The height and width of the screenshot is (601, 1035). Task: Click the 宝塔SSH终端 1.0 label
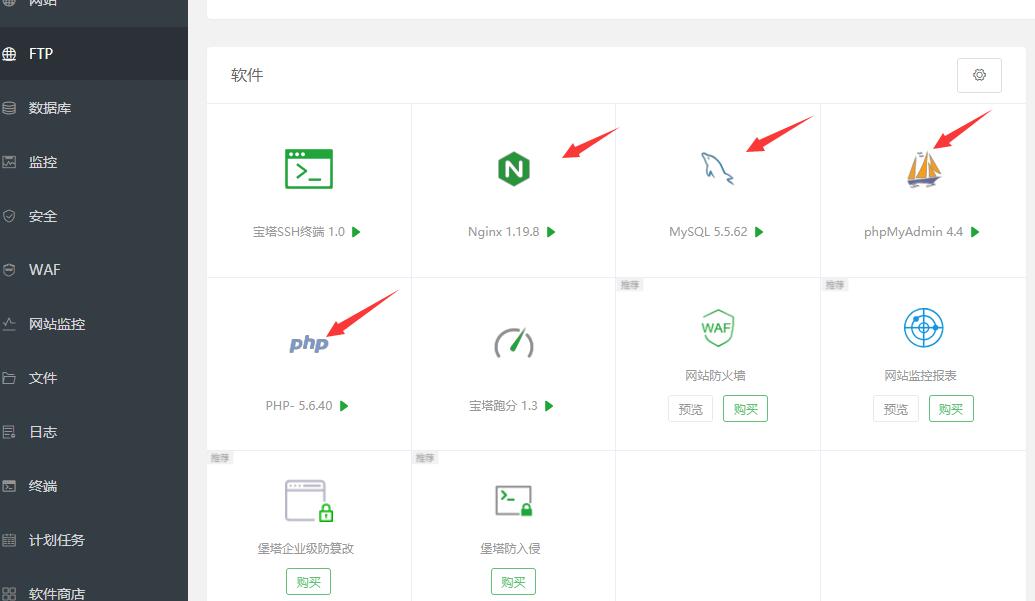pyautogui.click(x=299, y=232)
